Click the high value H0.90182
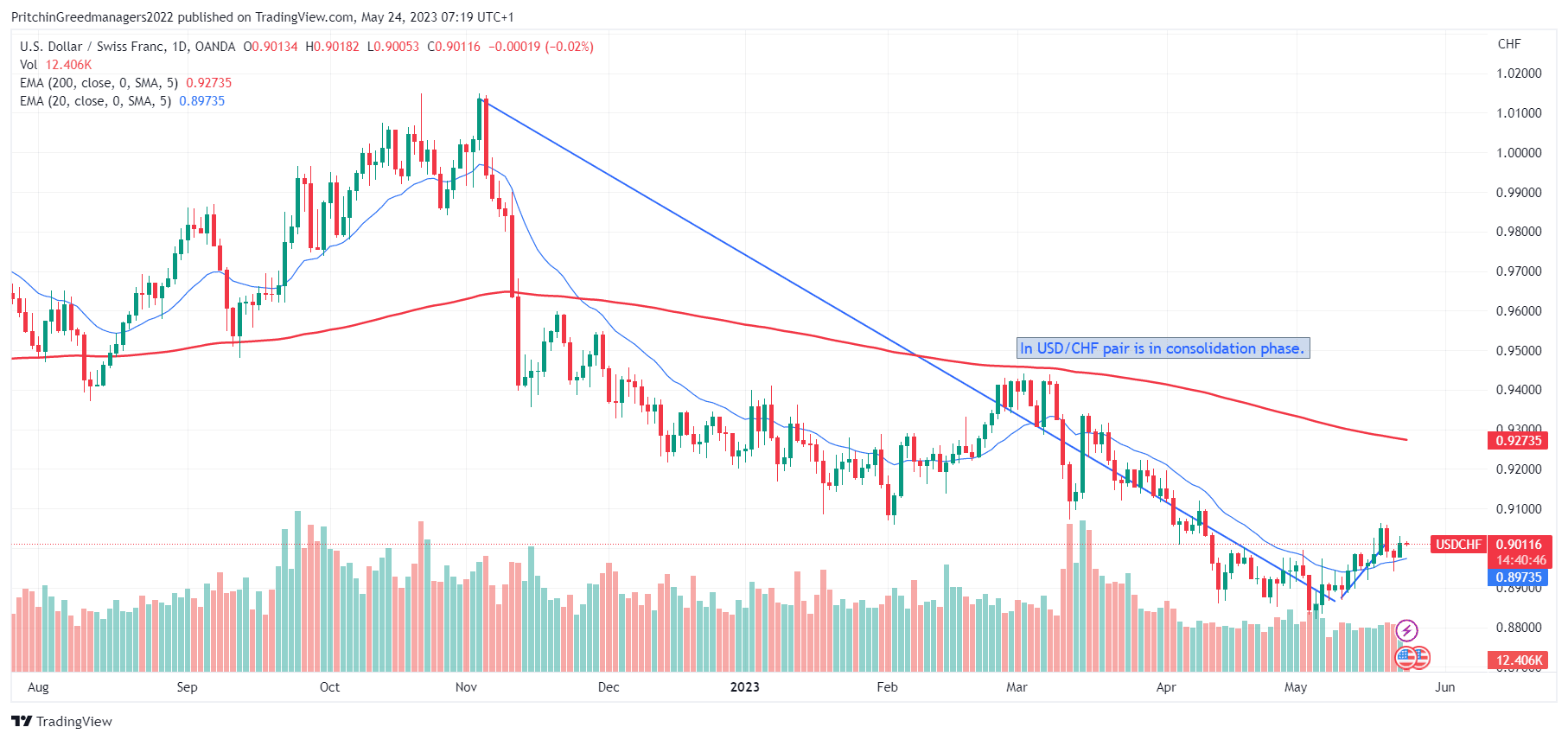Image resolution: width=1568 pixels, height=740 pixels. [x=332, y=47]
